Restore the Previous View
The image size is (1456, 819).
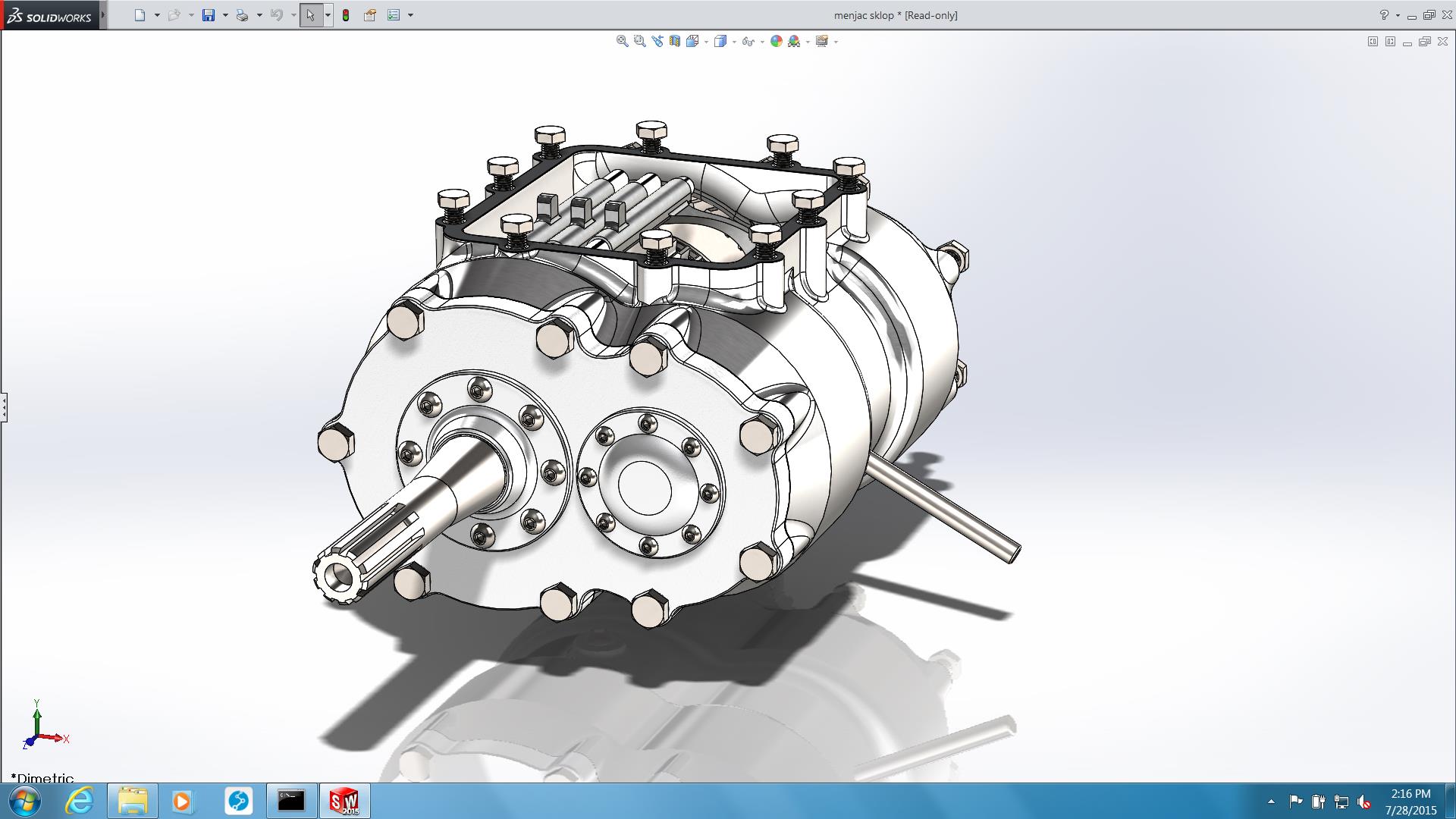click(x=657, y=42)
